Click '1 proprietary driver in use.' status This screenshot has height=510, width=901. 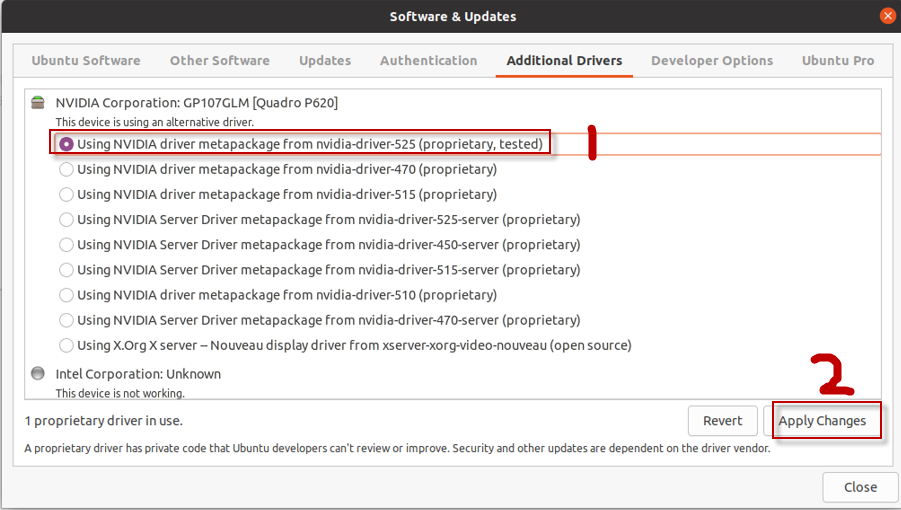click(103, 421)
